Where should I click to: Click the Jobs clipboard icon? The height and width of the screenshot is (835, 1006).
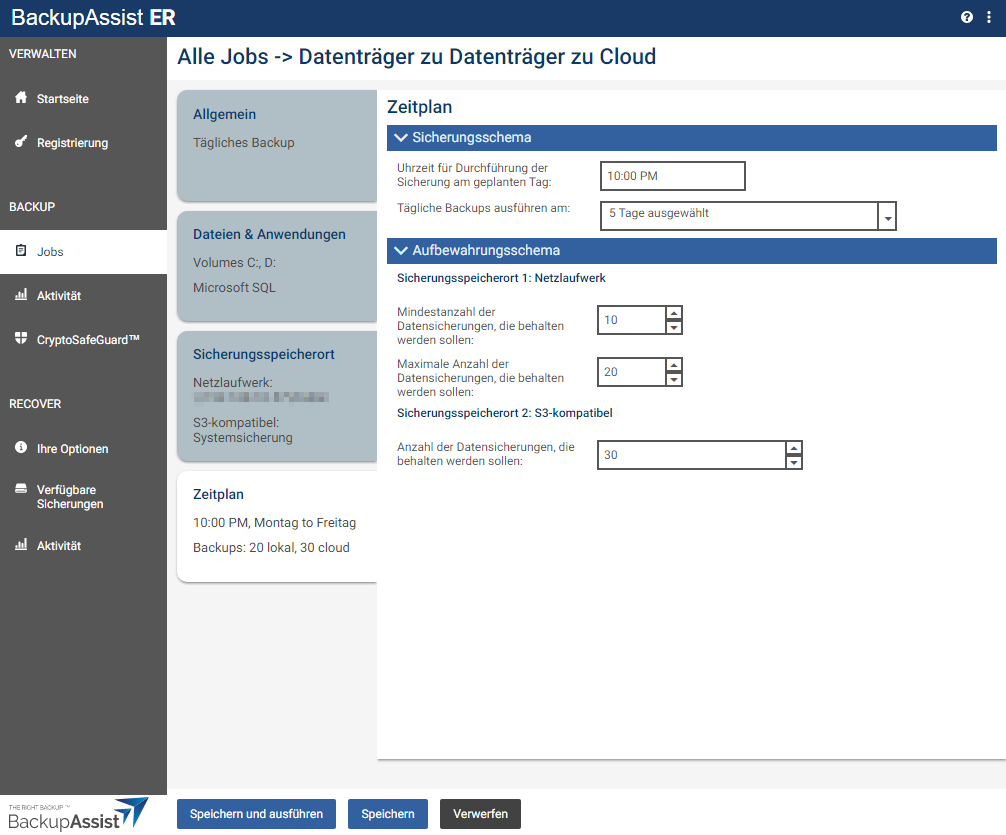point(21,251)
